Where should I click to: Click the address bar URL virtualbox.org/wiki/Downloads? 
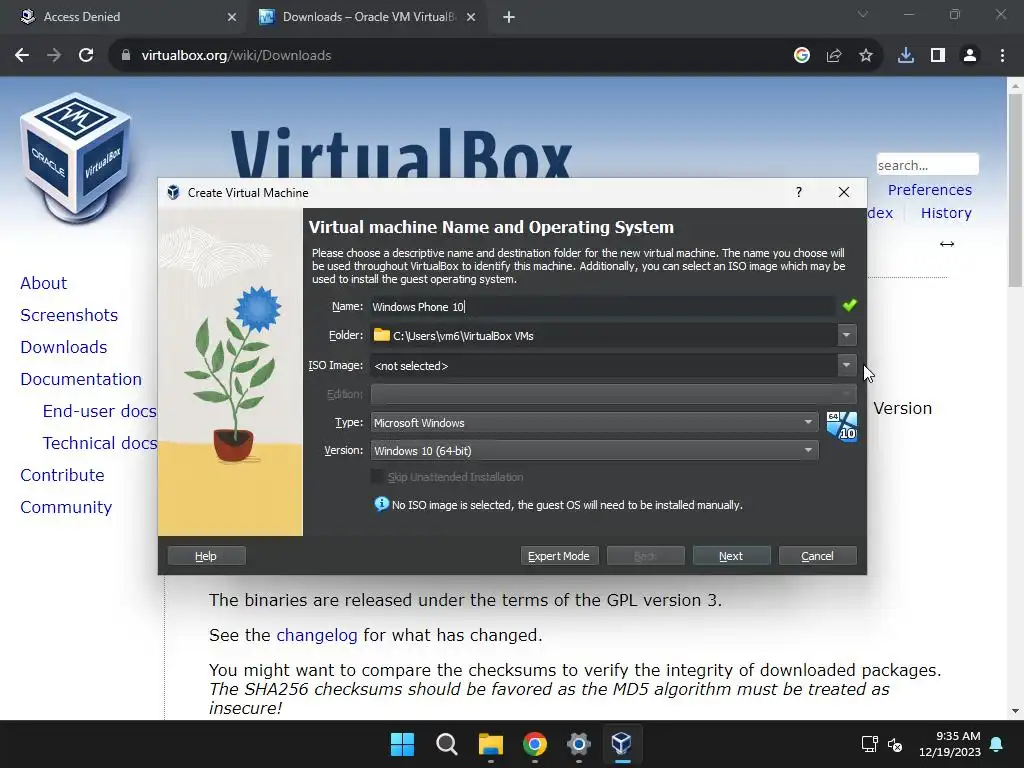(x=236, y=56)
